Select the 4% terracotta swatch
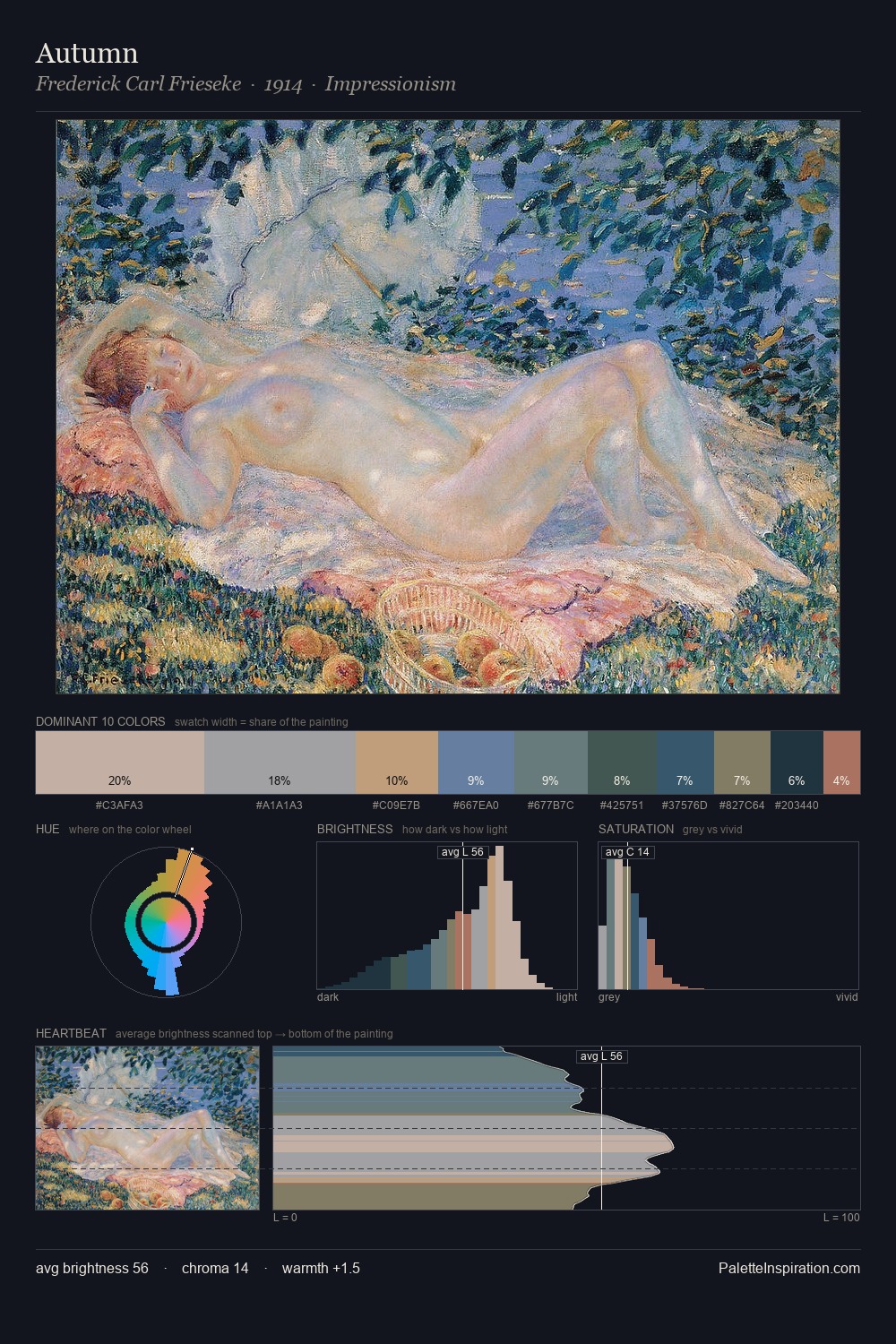Image resolution: width=896 pixels, height=1344 pixels. [x=841, y=762]
